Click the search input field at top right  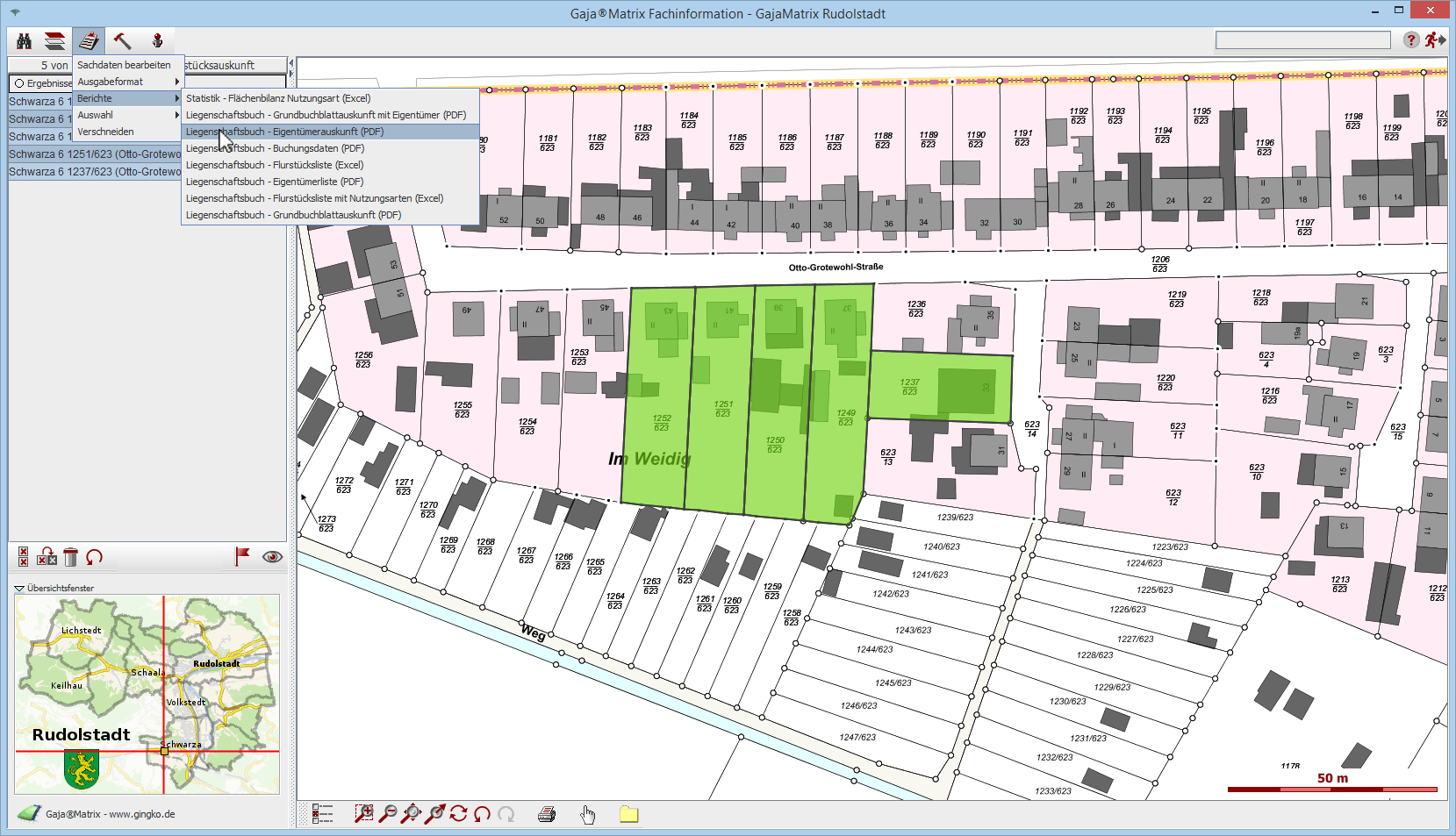coord(1302,40)
